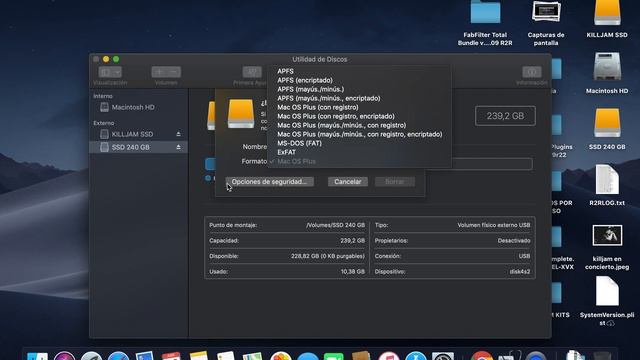Click the disk4s2 device value

click(520, 272)
